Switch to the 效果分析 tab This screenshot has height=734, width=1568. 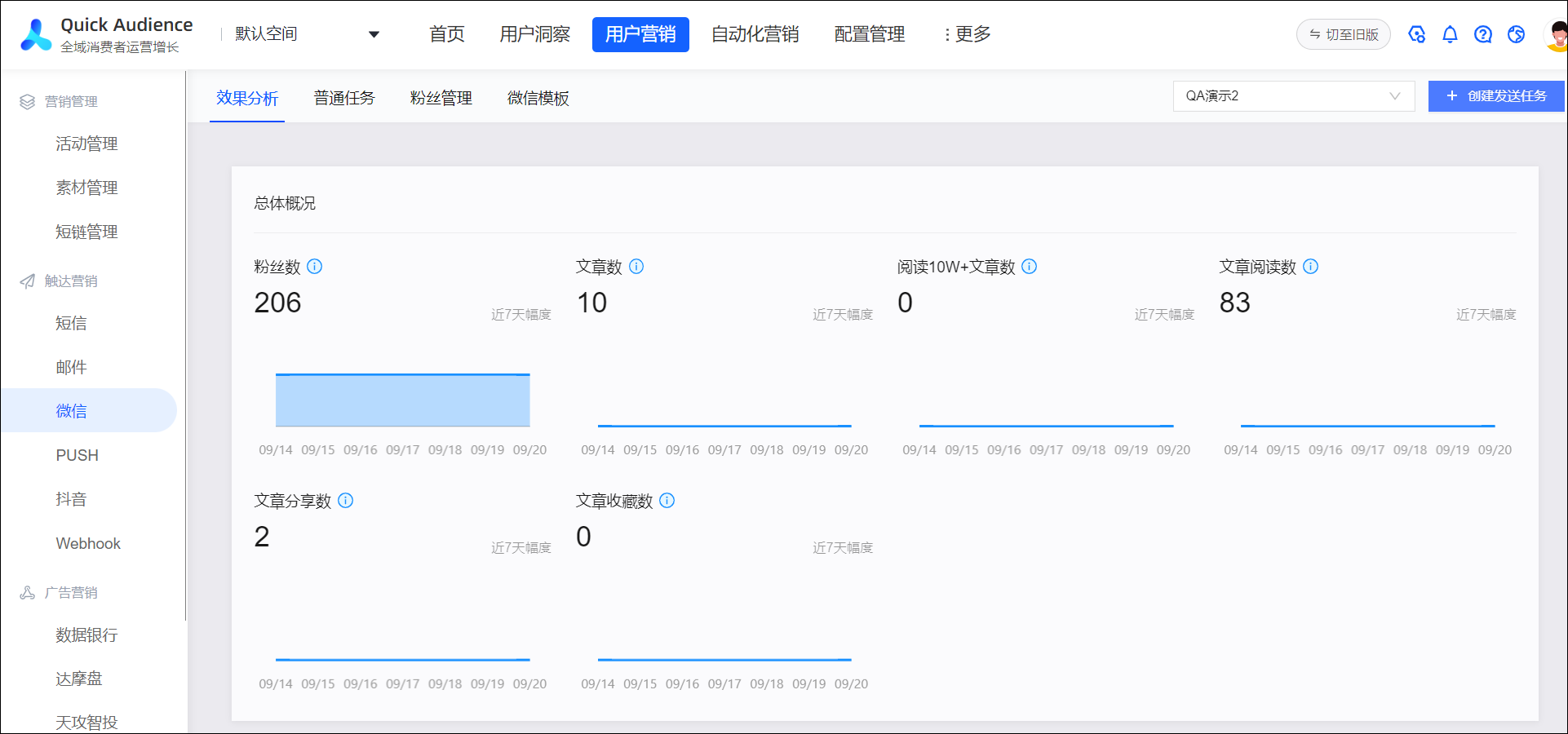pyautogui.click(x=247, y=99)
